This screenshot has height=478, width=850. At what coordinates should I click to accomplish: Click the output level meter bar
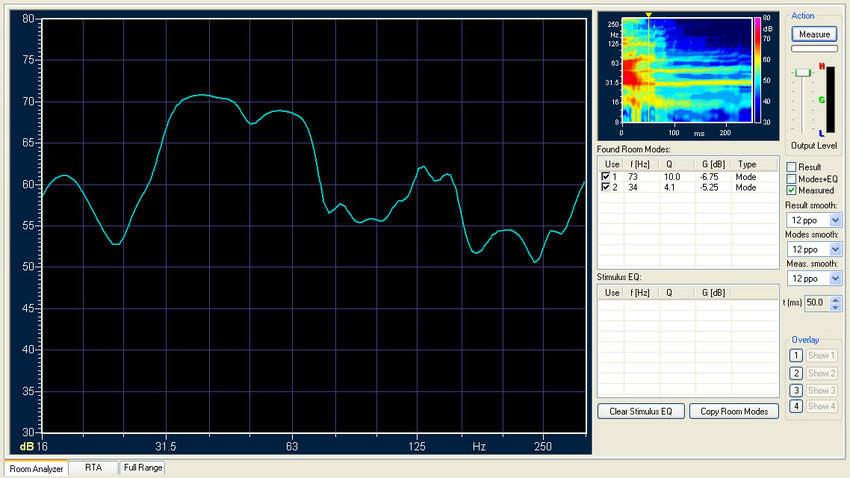click(x=830, y=99)
